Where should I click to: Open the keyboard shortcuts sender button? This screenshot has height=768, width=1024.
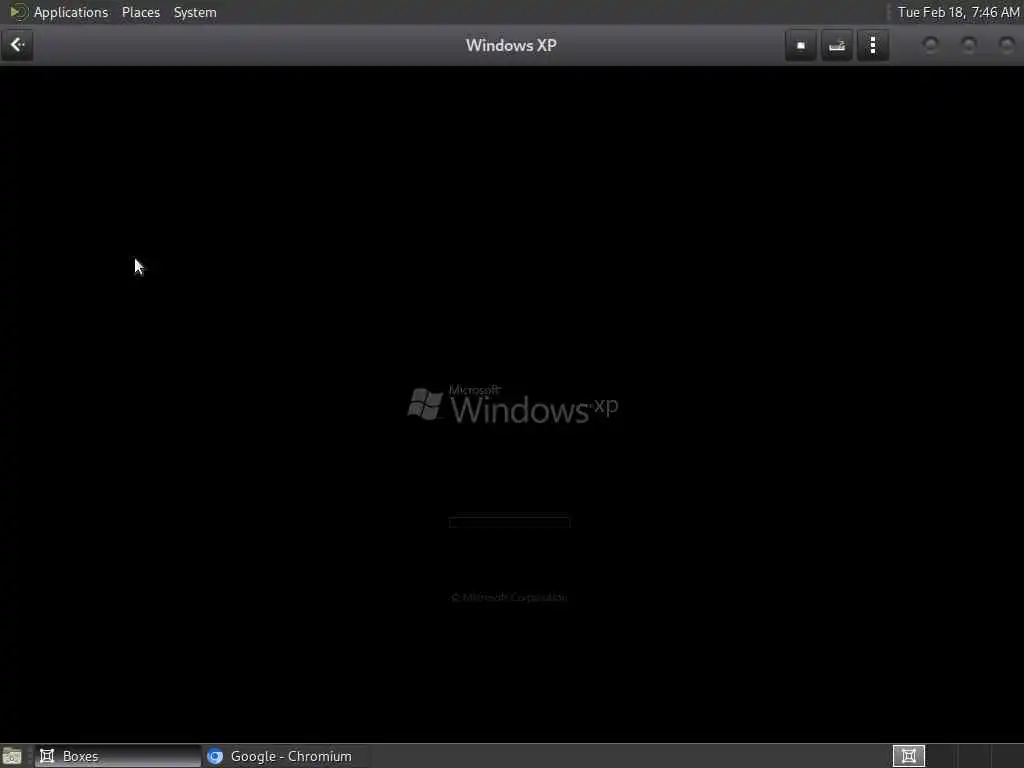[837, 45]
